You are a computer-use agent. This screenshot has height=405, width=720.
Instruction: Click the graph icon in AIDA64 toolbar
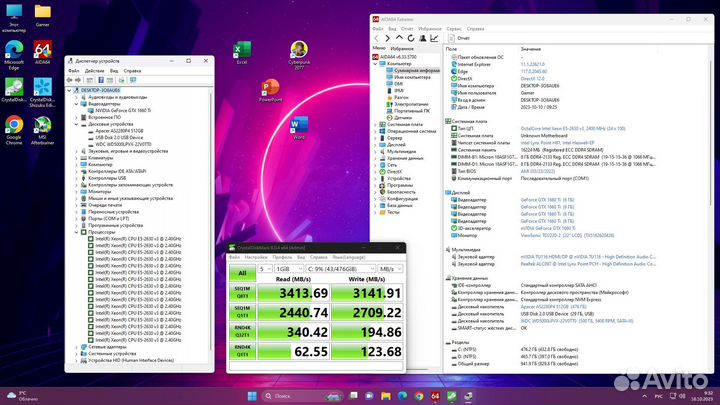434,38
